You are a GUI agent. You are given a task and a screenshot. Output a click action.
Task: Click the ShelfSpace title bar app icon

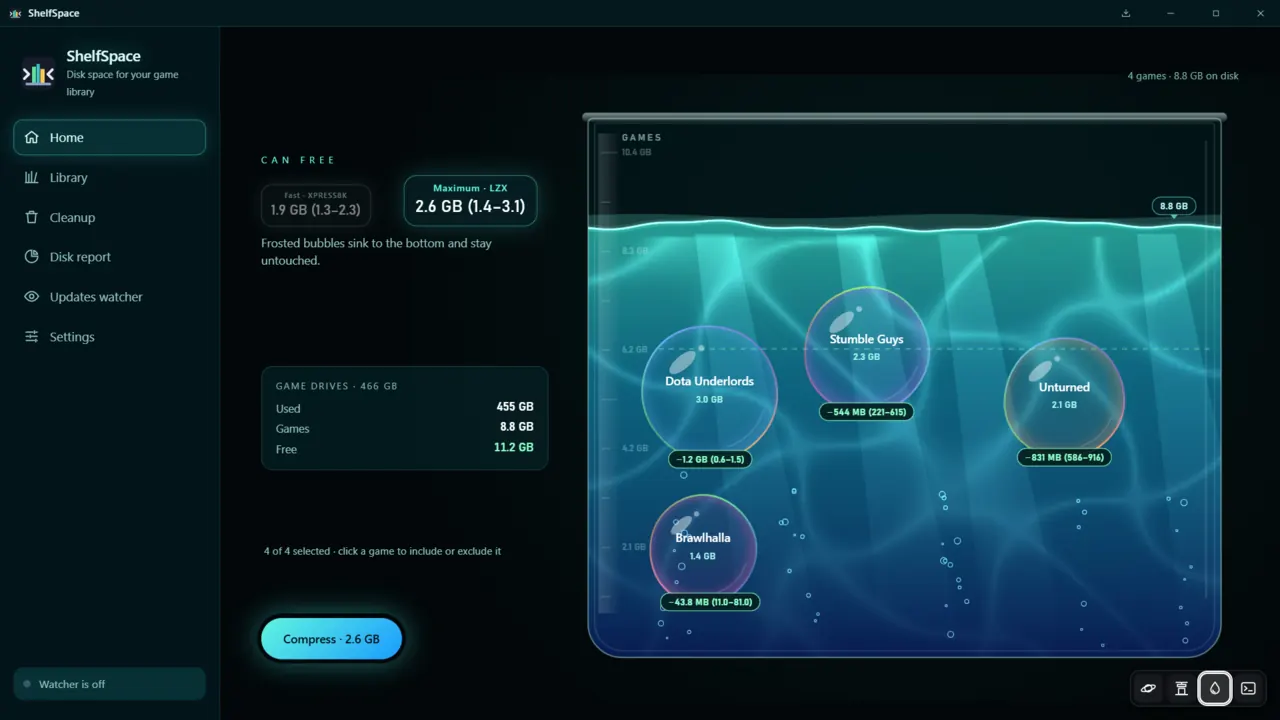click(x=15, y=13)
